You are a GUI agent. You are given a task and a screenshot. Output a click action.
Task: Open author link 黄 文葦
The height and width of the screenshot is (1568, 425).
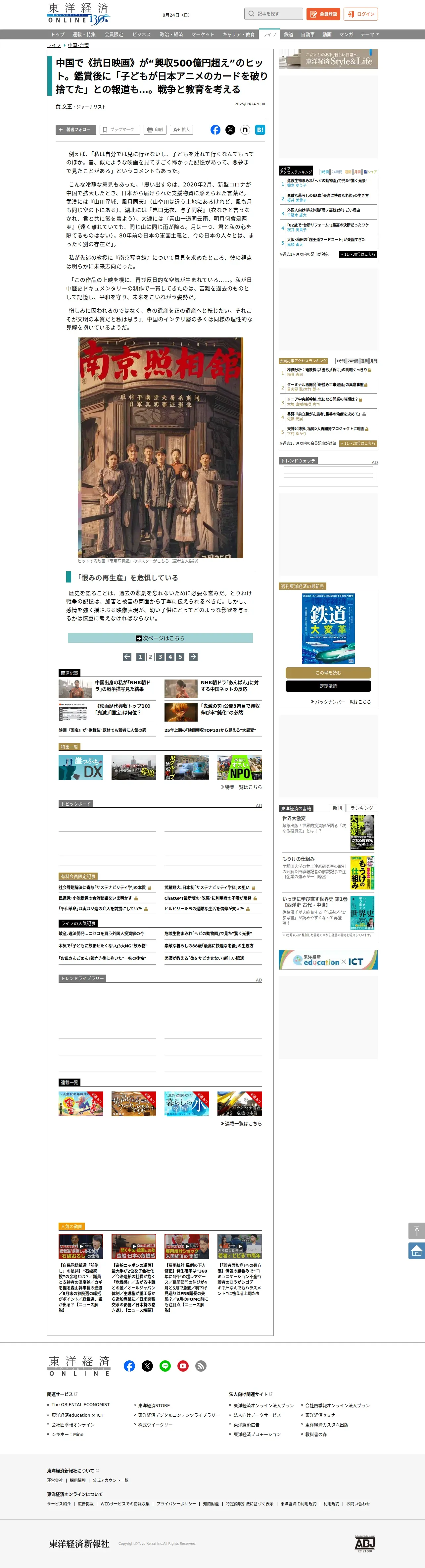click(64, 107)
